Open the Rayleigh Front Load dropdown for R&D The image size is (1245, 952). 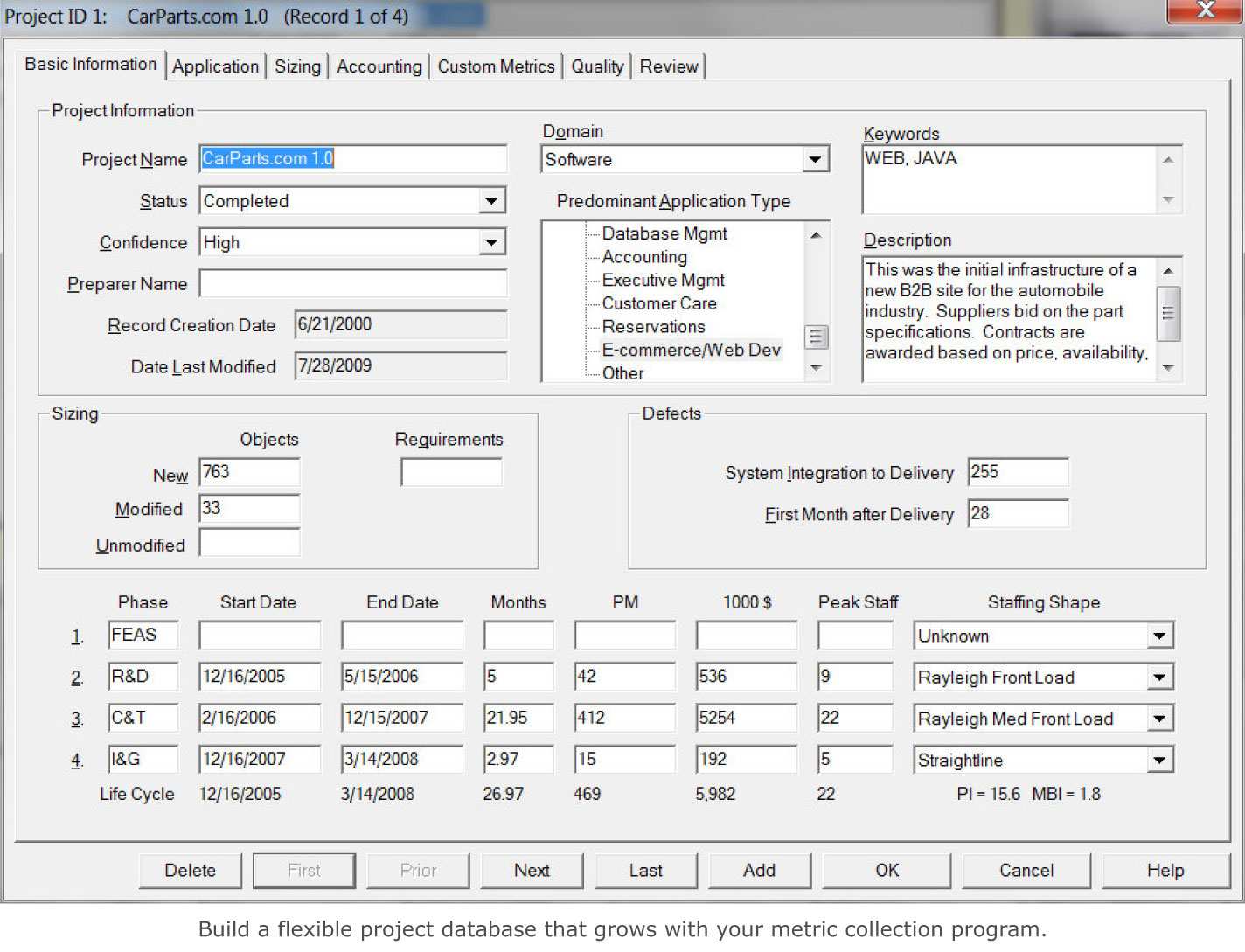pos(1160,677)
